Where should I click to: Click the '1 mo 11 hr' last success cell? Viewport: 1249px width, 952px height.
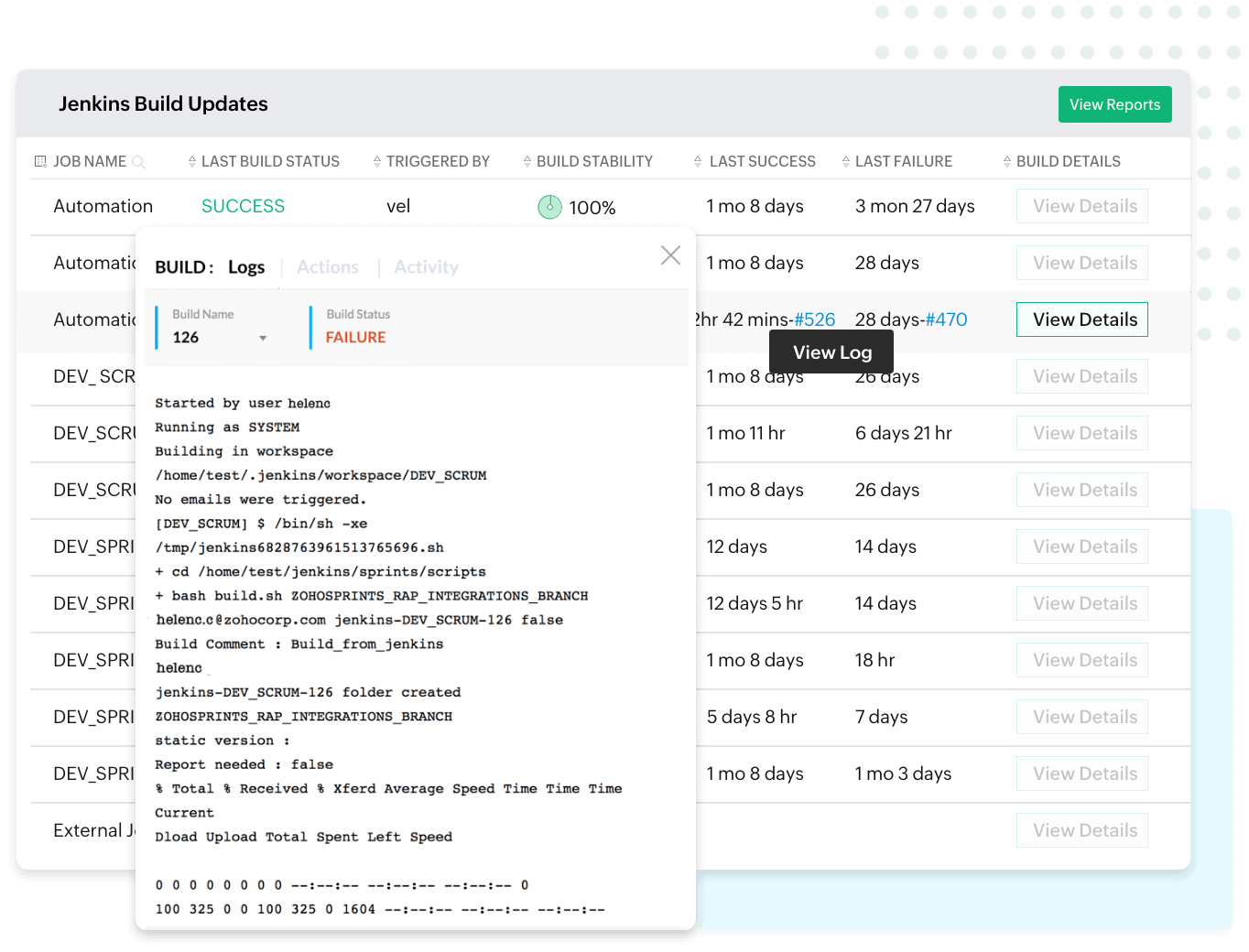[x=745, y=433]
